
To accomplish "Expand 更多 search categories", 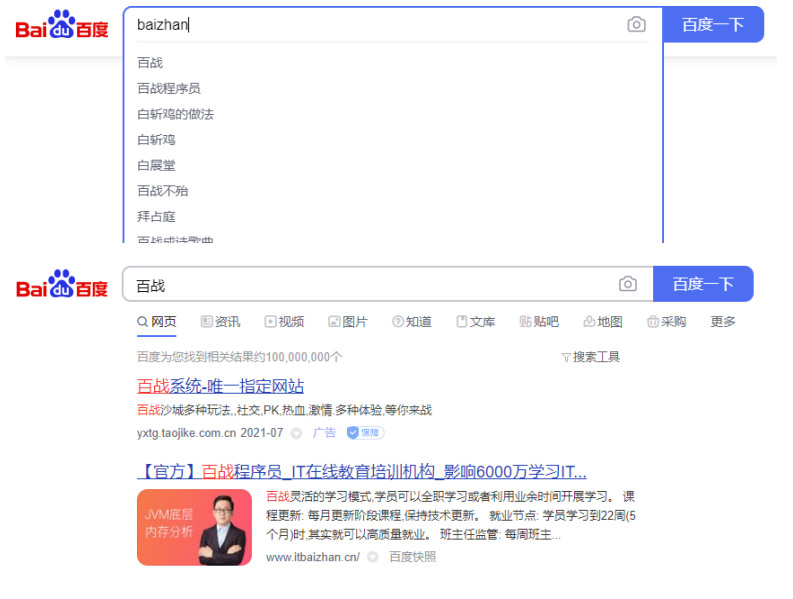I will click(723, 322).
